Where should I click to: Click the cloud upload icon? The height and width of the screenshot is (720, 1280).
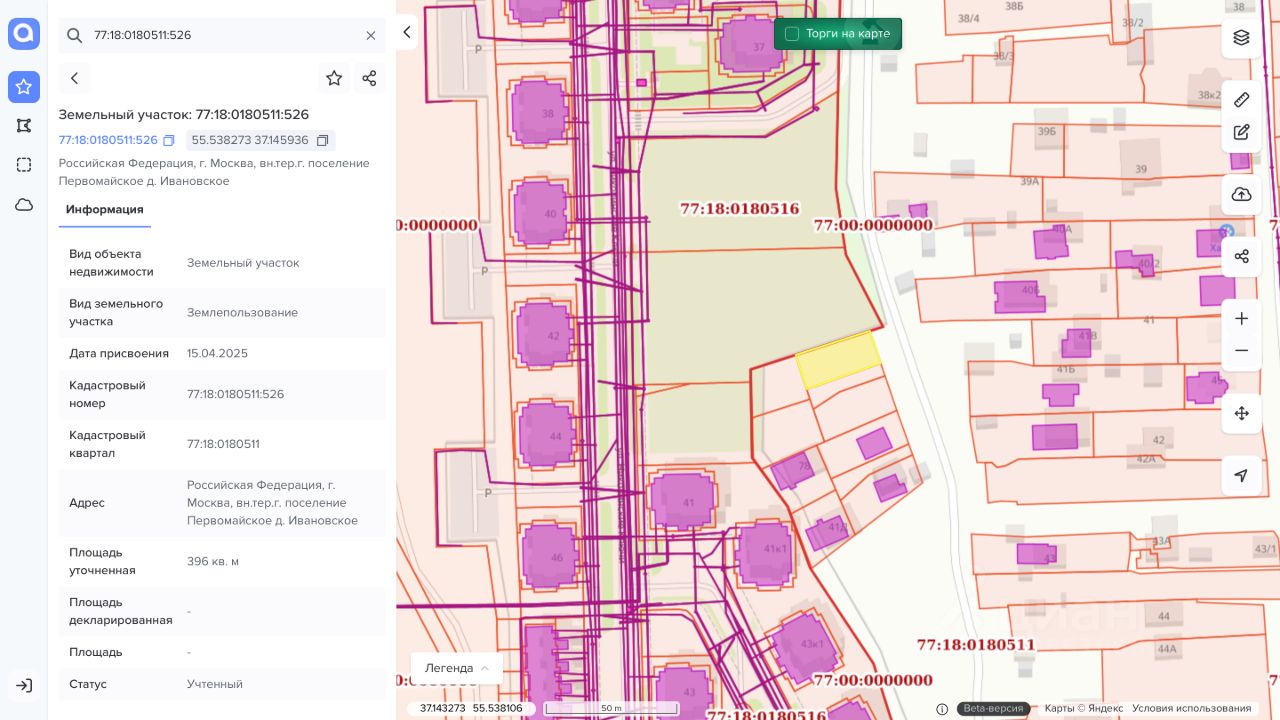tap(1241, 194)
